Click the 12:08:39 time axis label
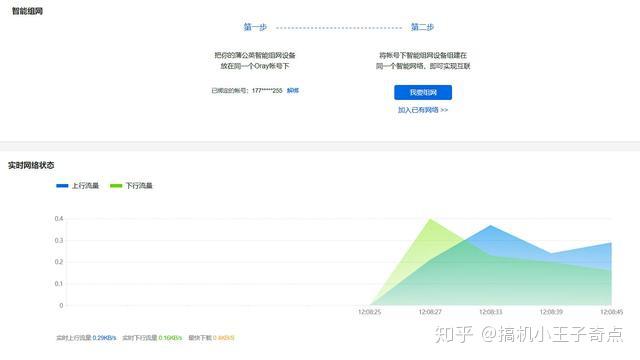The width and height of the screenshot is (640, 360). (551, 312)
